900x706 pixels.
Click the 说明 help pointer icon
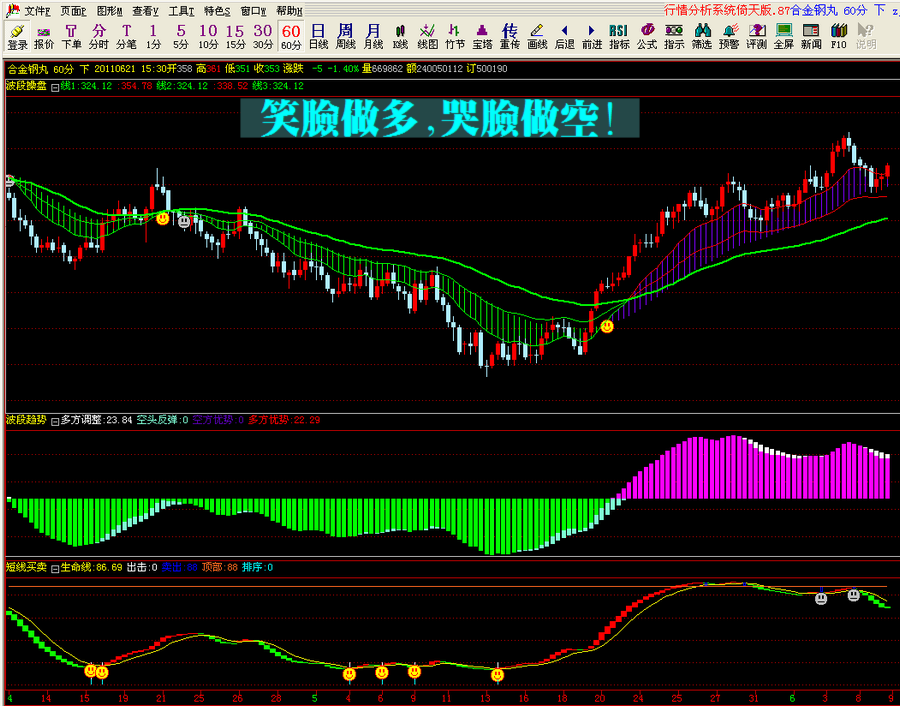click(866, 37)
